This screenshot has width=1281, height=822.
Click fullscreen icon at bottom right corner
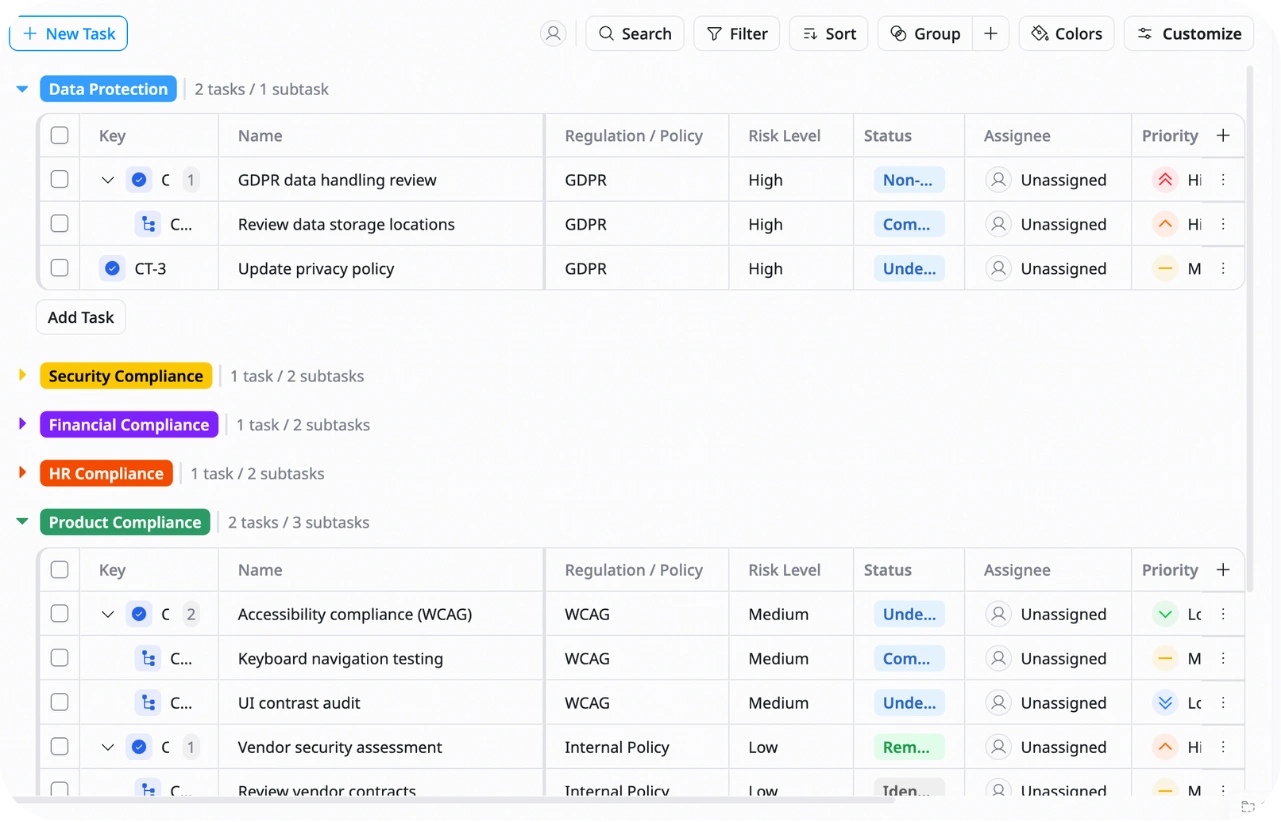tap(1248, 806)
